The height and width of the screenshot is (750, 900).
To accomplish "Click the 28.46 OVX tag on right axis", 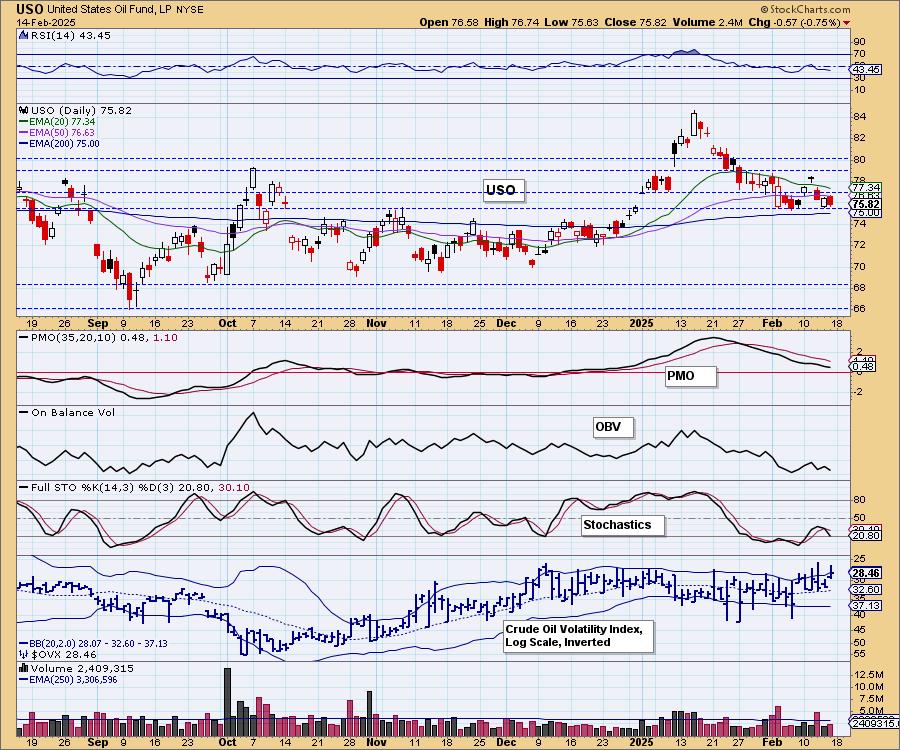I will [866, 573].
